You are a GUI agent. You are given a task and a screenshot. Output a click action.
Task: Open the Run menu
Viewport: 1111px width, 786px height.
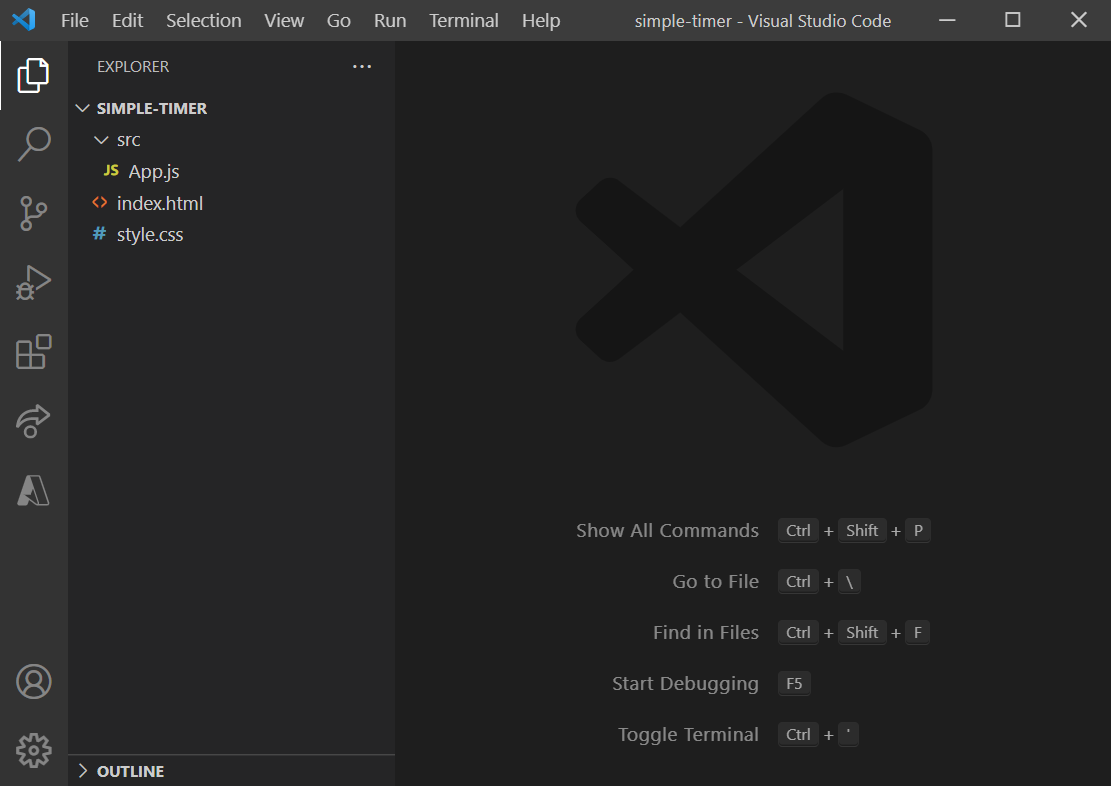pos(390,21)
